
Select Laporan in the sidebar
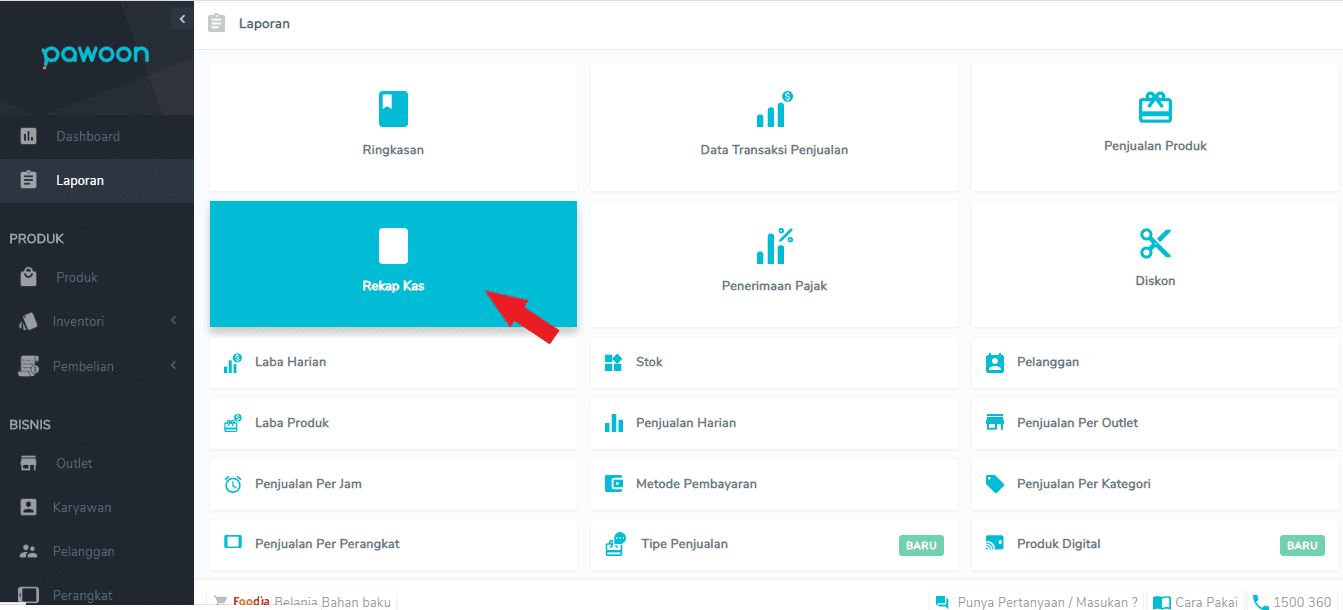pos(97,181)
